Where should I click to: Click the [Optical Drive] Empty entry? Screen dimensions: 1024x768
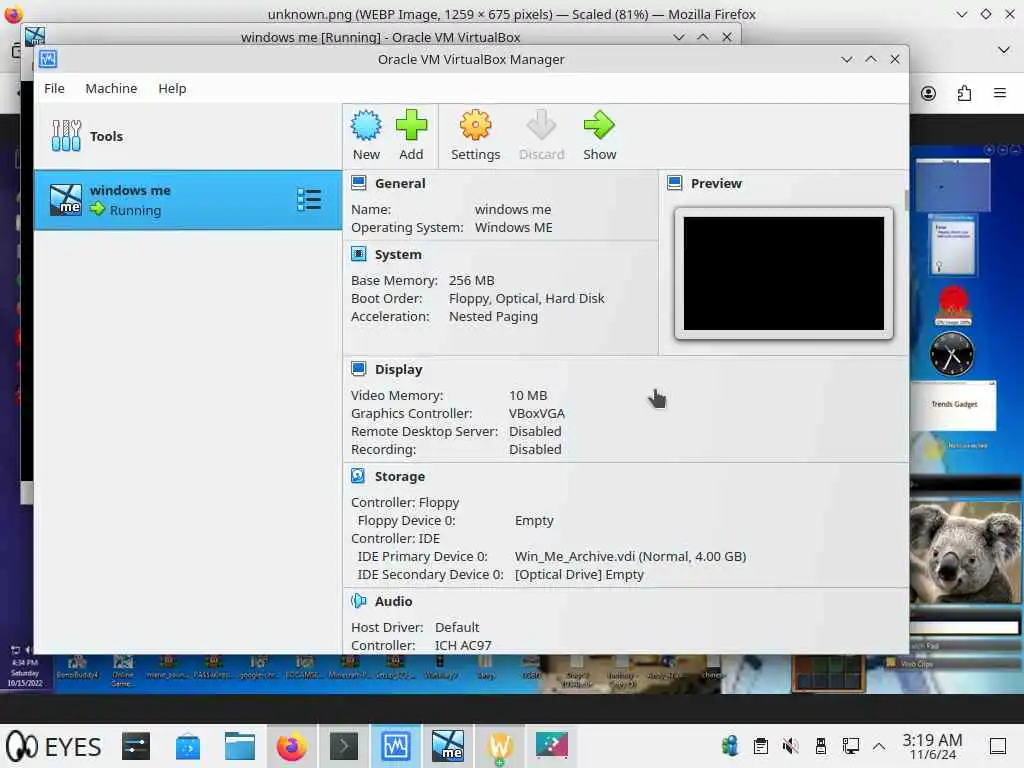[579, 575]
